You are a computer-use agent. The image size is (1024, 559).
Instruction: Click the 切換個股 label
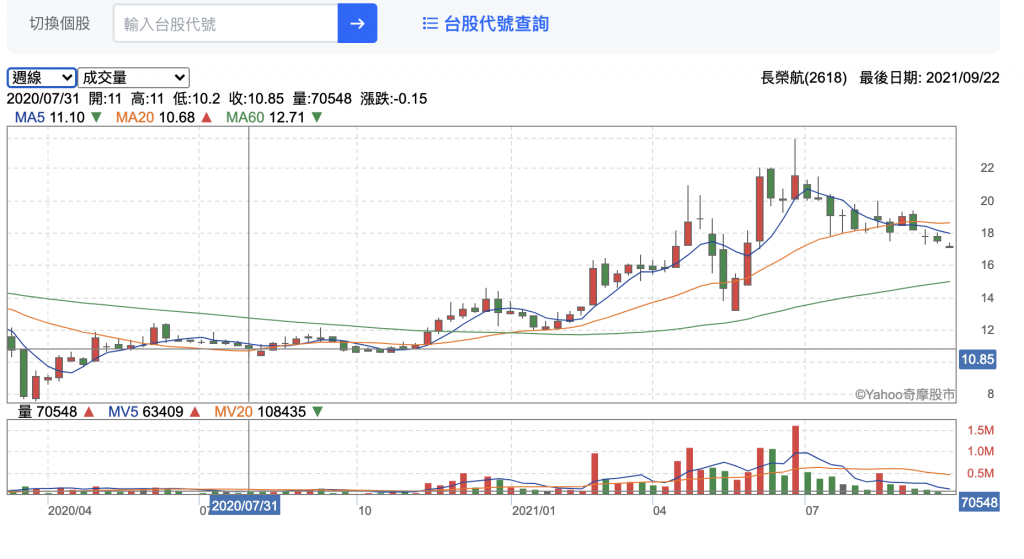(59, 24)
